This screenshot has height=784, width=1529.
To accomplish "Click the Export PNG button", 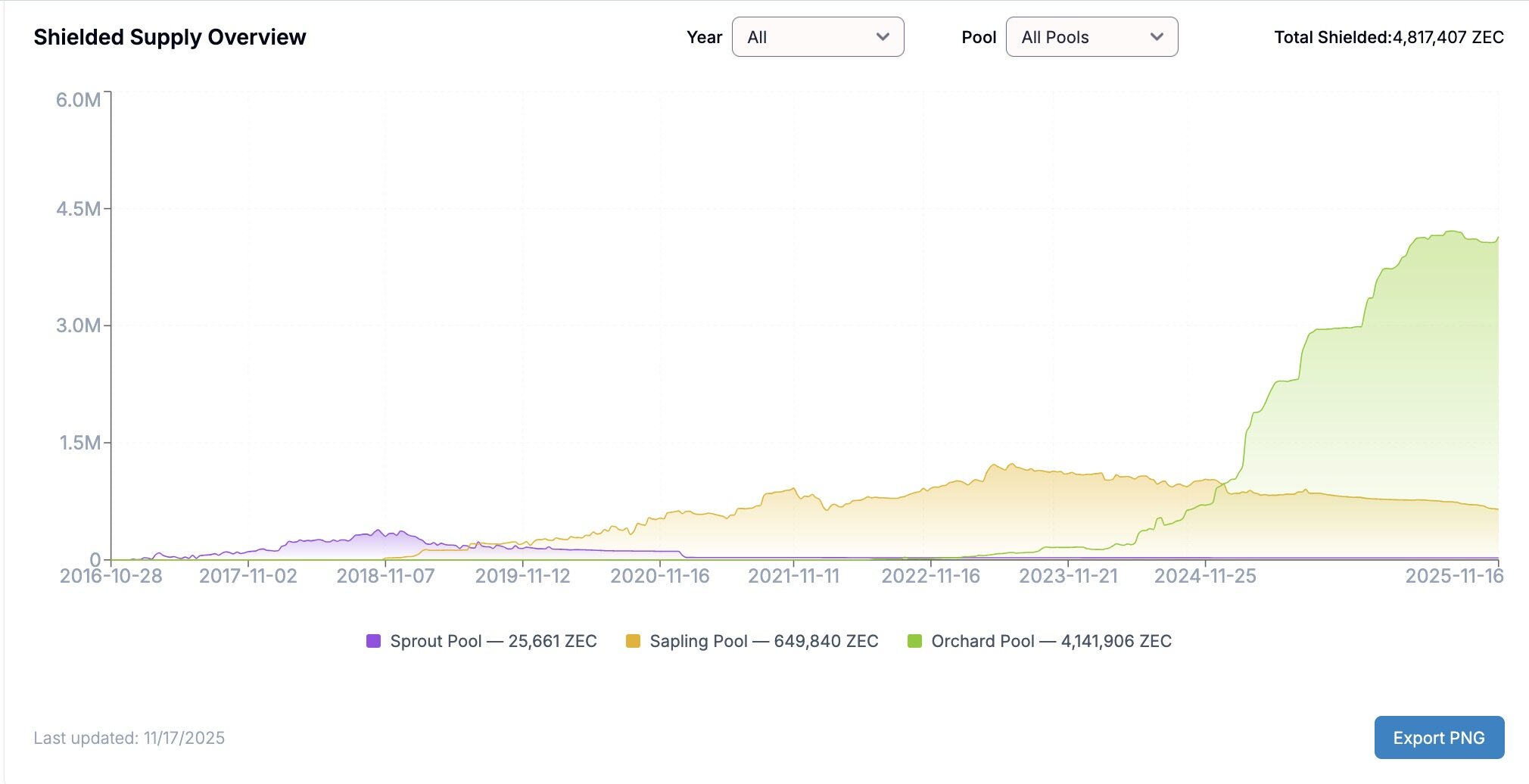I will (1438, 737).
